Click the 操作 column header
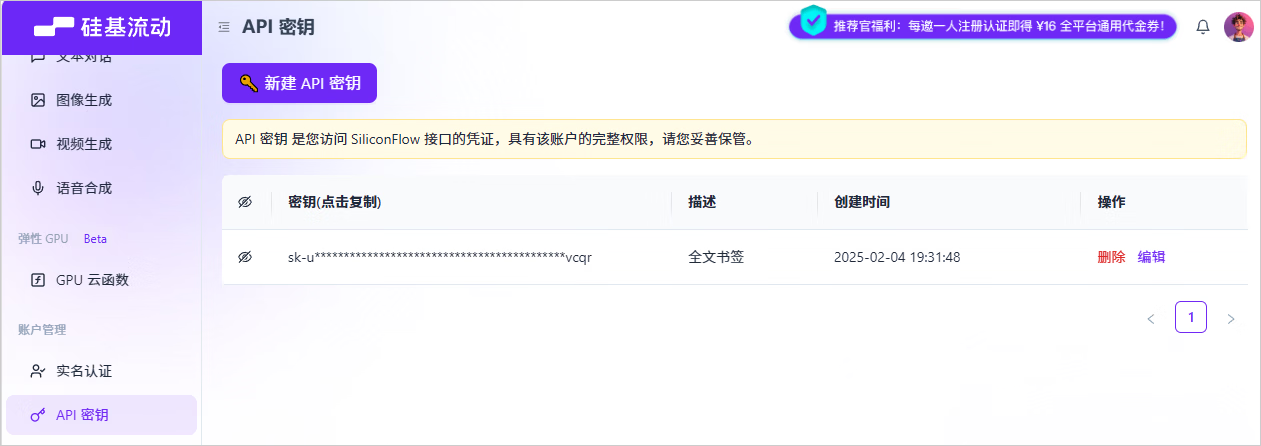 1112,202
